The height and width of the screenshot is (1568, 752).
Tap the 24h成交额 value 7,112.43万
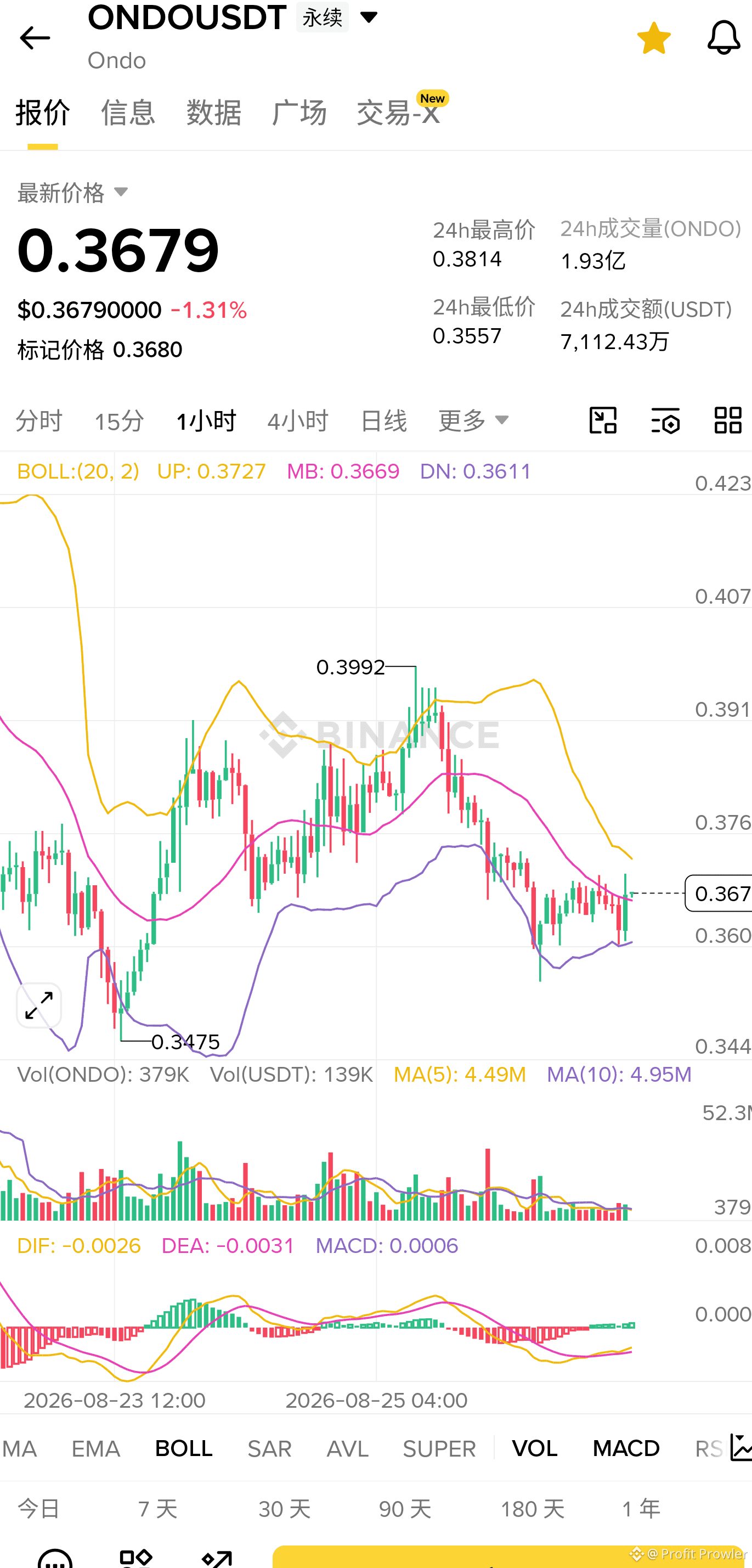point(614,341)
